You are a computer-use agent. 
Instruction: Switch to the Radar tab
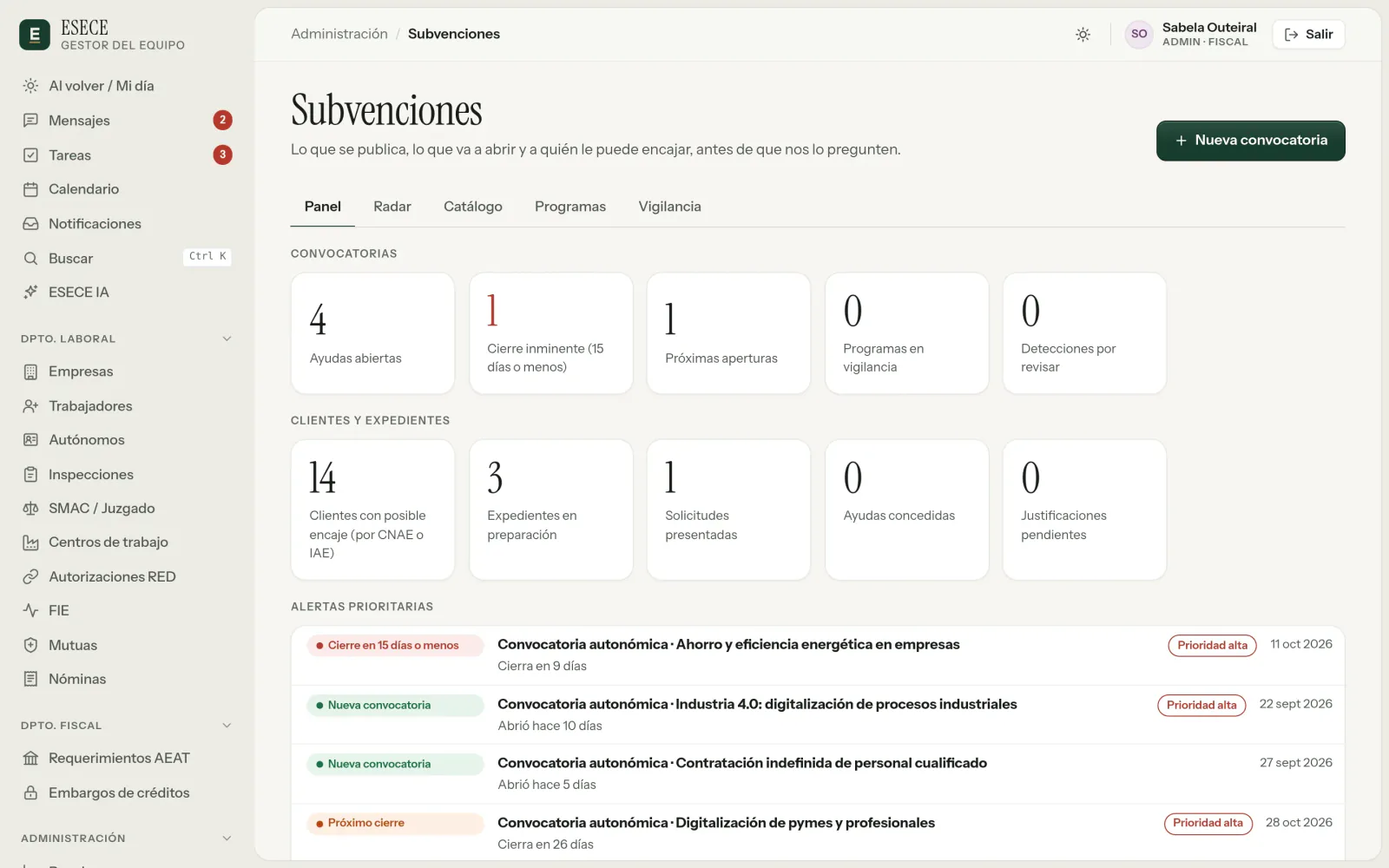392,207
